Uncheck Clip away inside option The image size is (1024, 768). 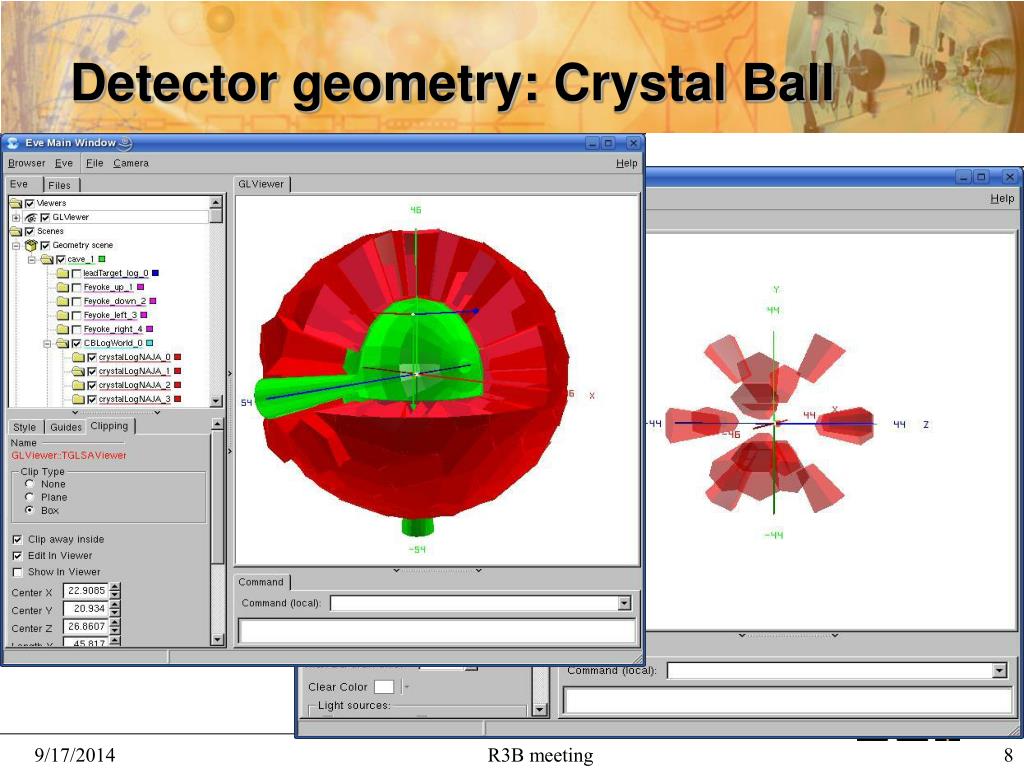point(17,539)
